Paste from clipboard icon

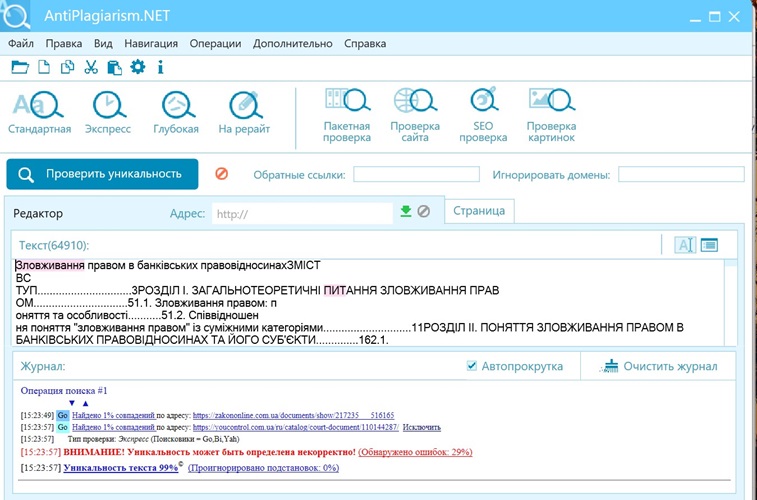point(114,67)
